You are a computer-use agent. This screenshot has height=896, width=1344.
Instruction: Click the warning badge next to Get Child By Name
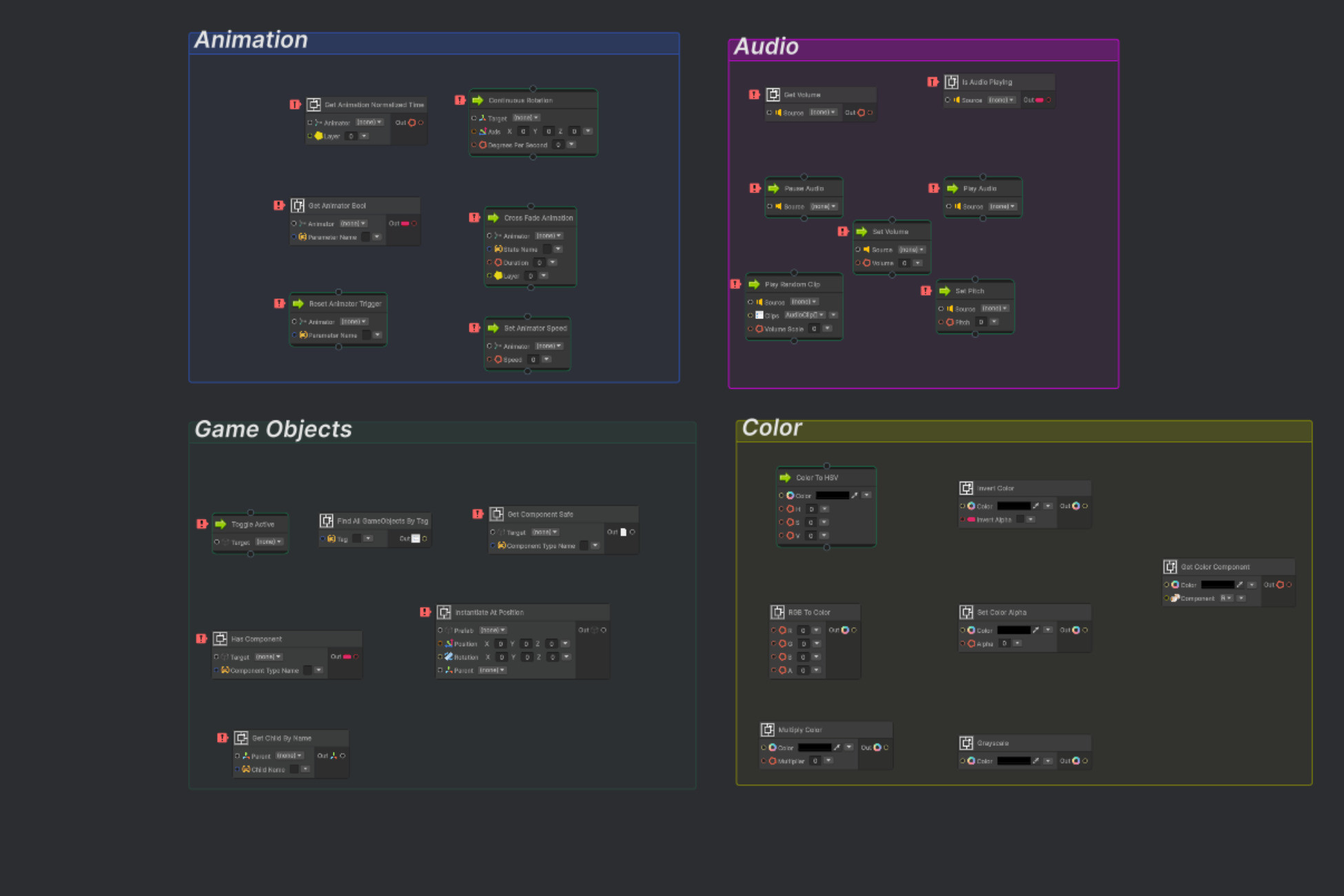pos(222,737)
